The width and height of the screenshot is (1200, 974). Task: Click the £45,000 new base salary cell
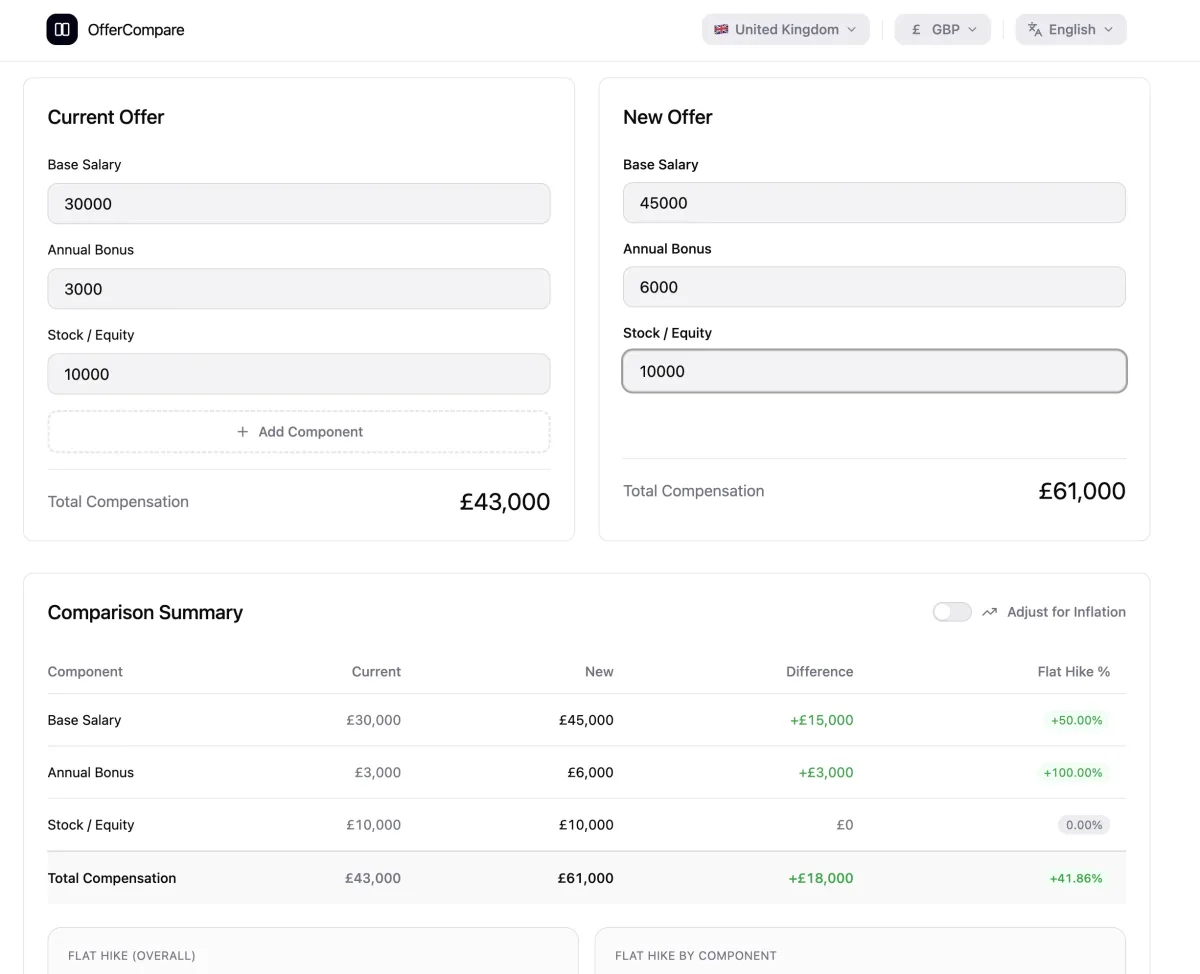click(x=586, y=720)
